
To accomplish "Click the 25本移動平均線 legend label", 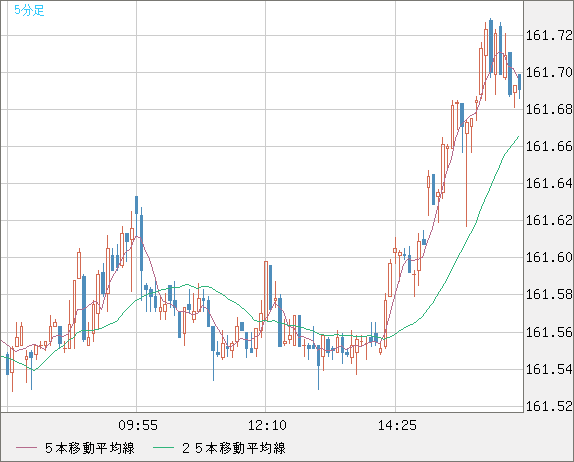I will click(234, 448).
